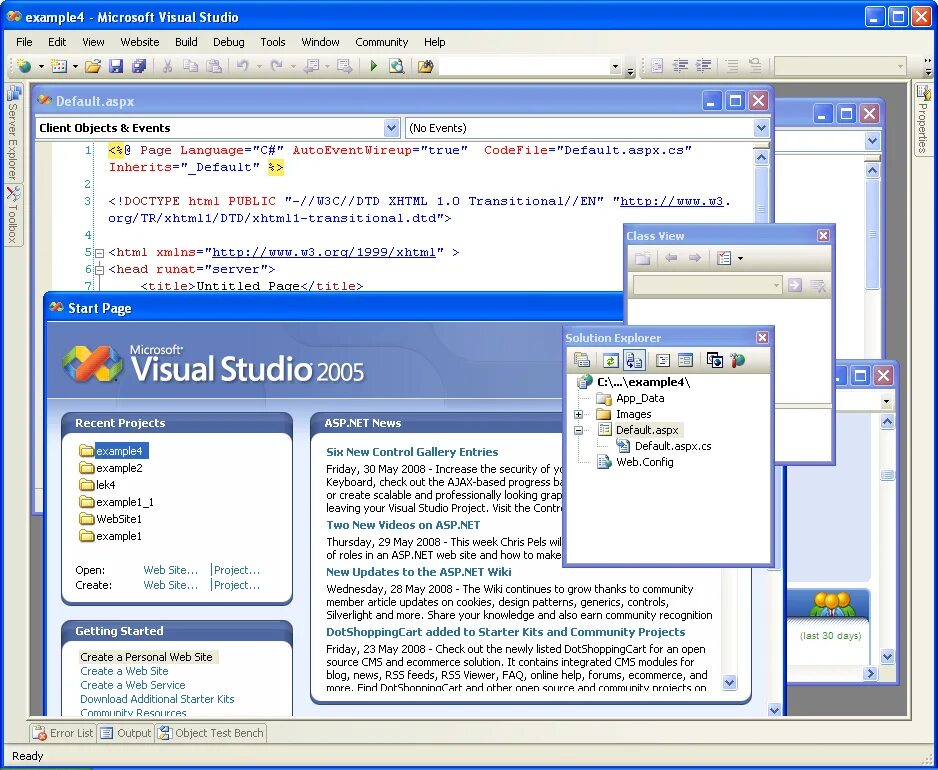Viewport: 938px width, 770px height.
Task: Open Add New Item dropdown arrow
Action: (75, 66)
